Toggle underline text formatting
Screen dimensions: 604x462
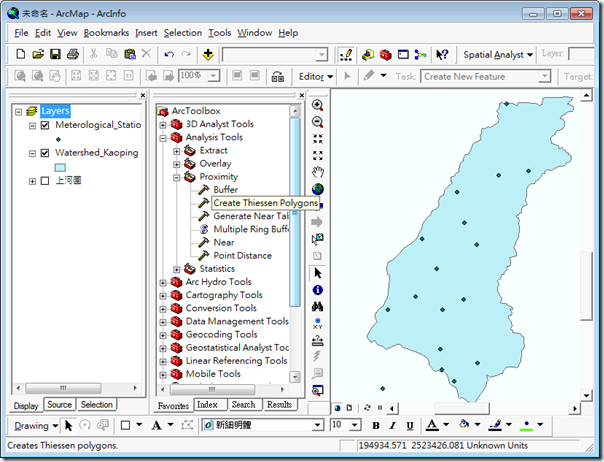click(409, 425)
